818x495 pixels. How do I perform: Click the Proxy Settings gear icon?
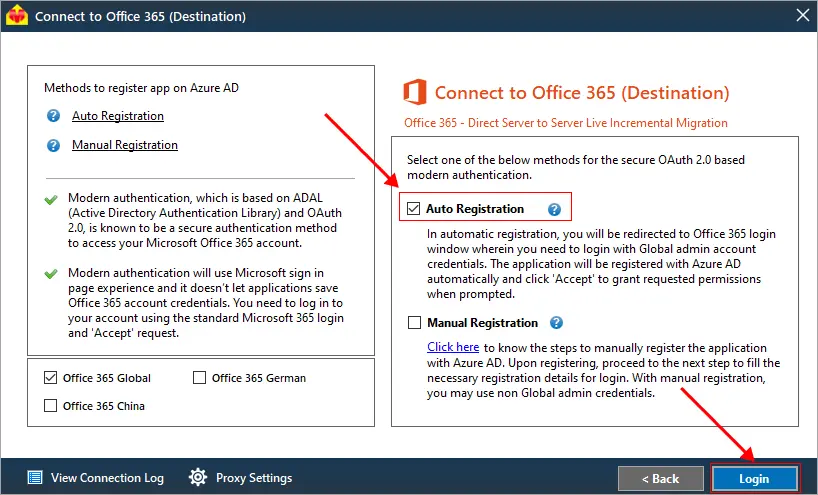[198, 477]
